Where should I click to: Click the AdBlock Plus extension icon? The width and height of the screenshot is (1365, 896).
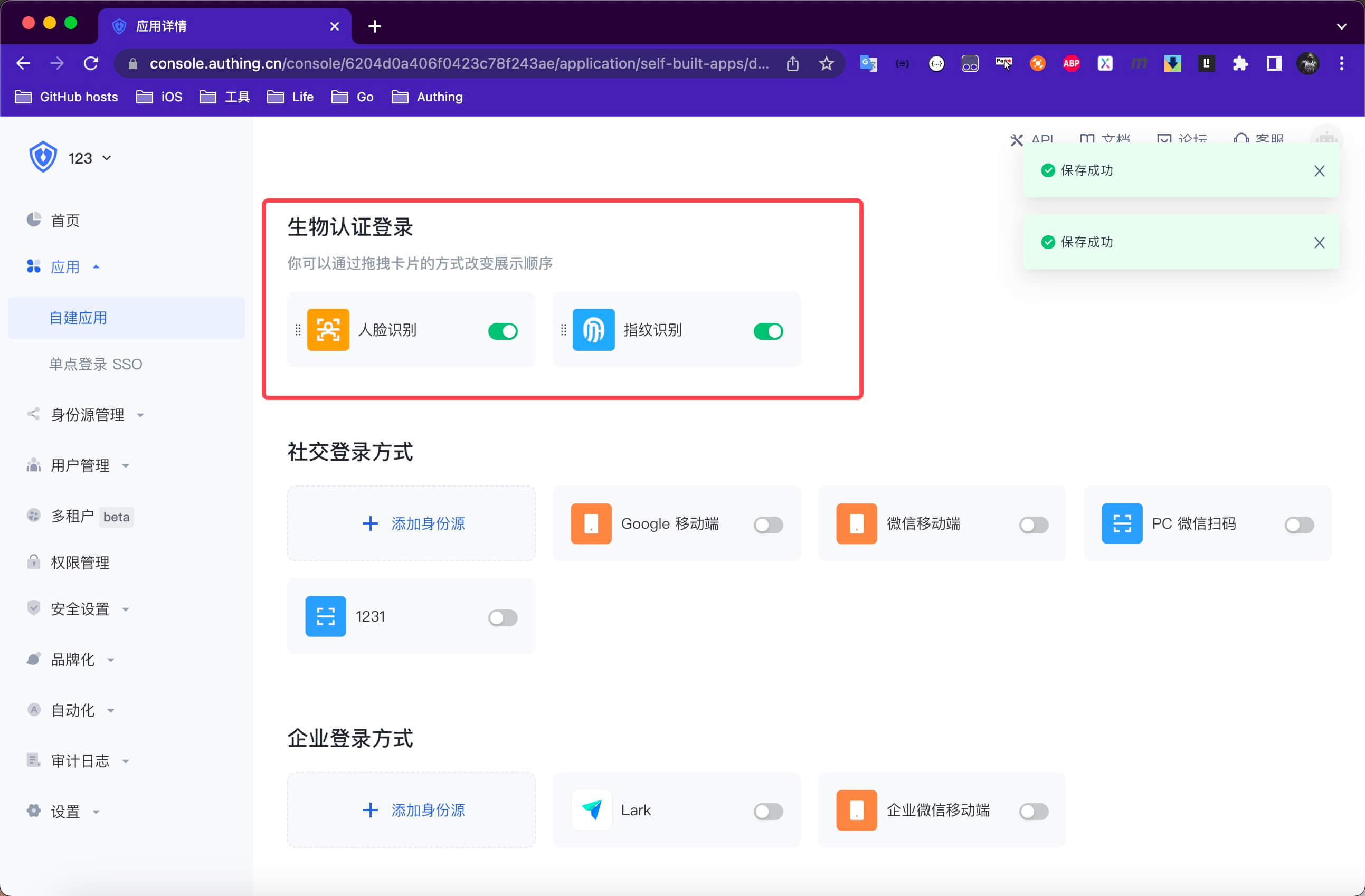click(x=1071, y=63)
